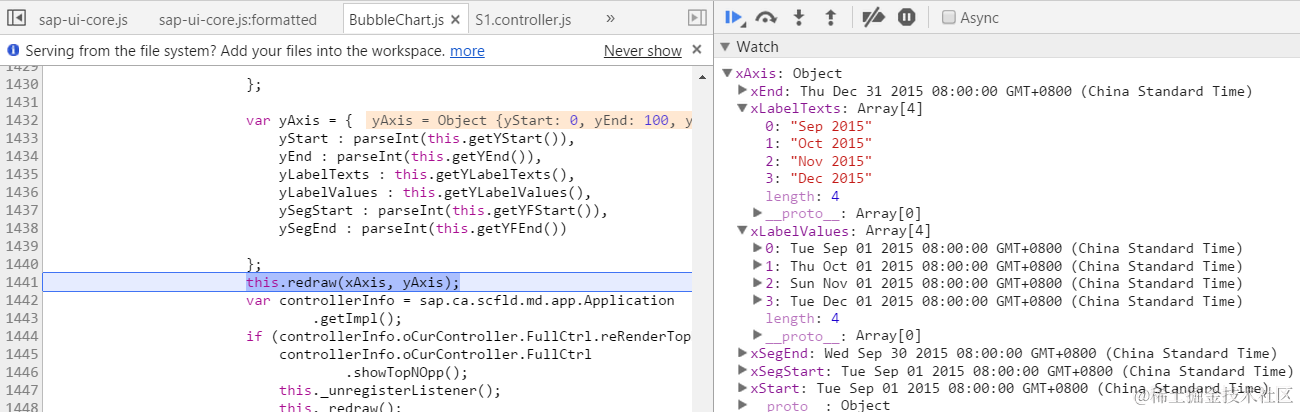
Task: Toggle pause on exceptions
Action: (x=906, y=17)
